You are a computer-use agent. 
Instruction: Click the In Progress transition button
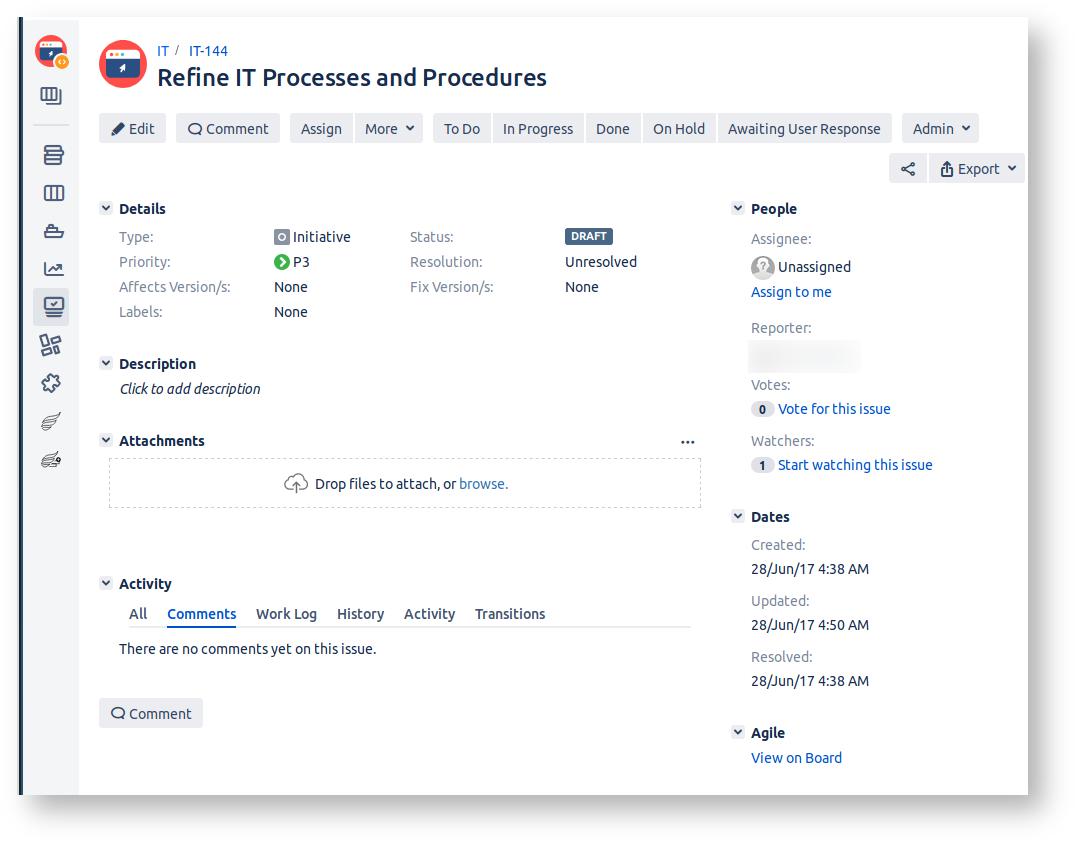pos(537,129)
